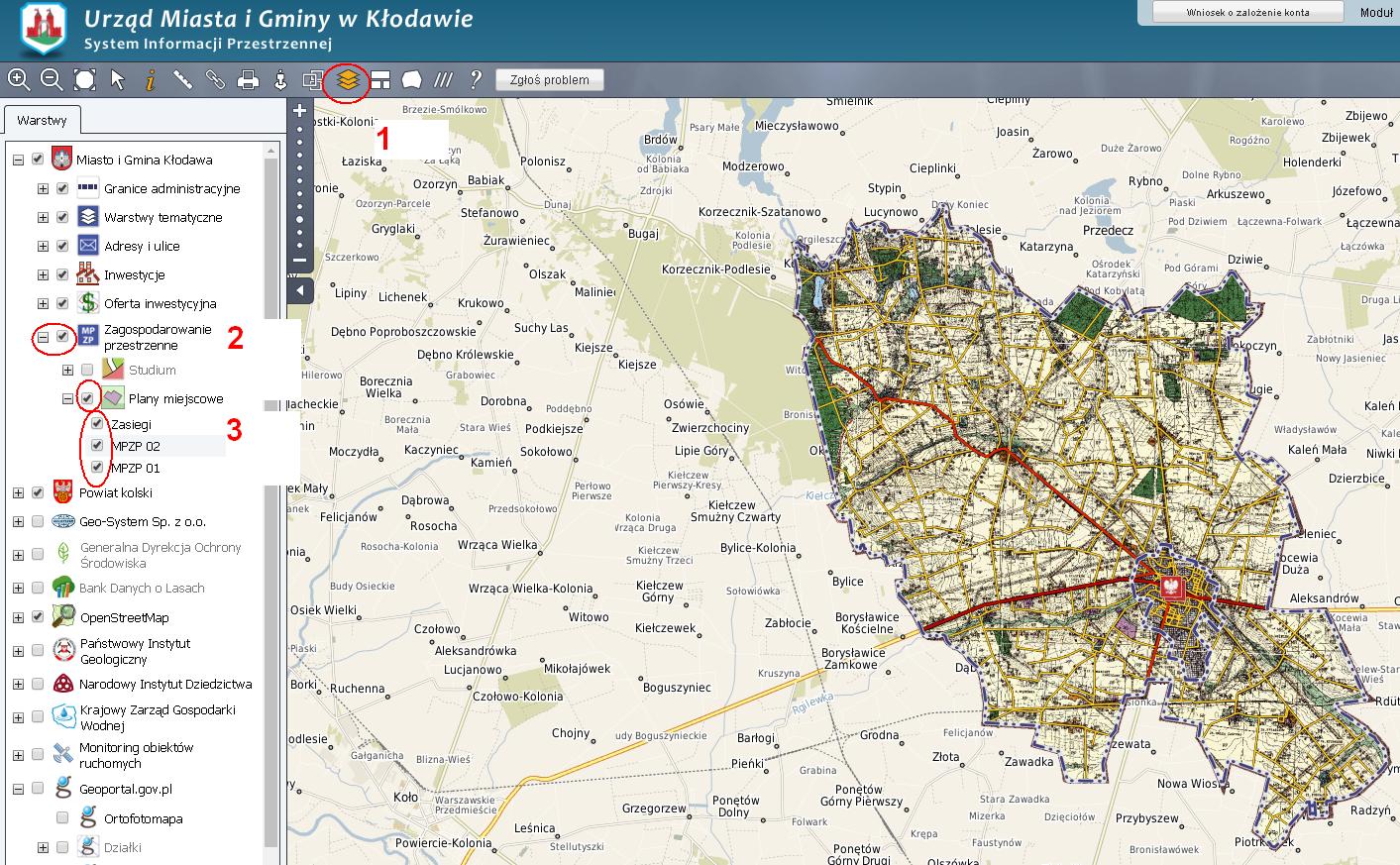Open the Warstwy tab

pyautogui.click(x=42, y=121)
